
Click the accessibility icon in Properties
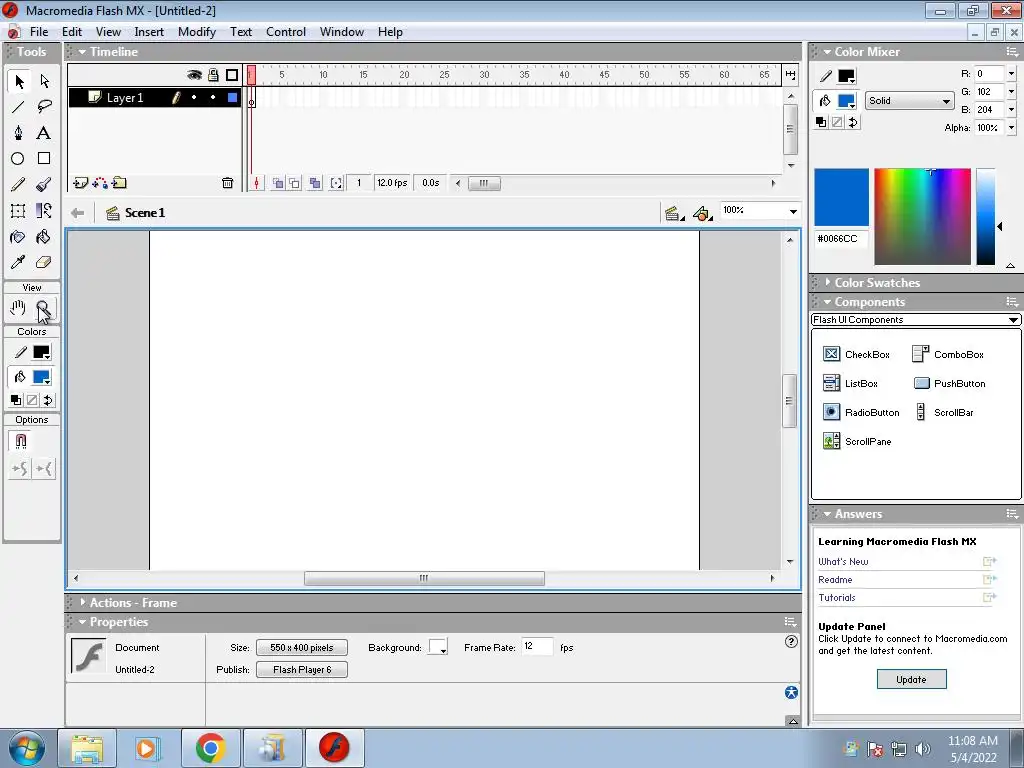(791, 692)
